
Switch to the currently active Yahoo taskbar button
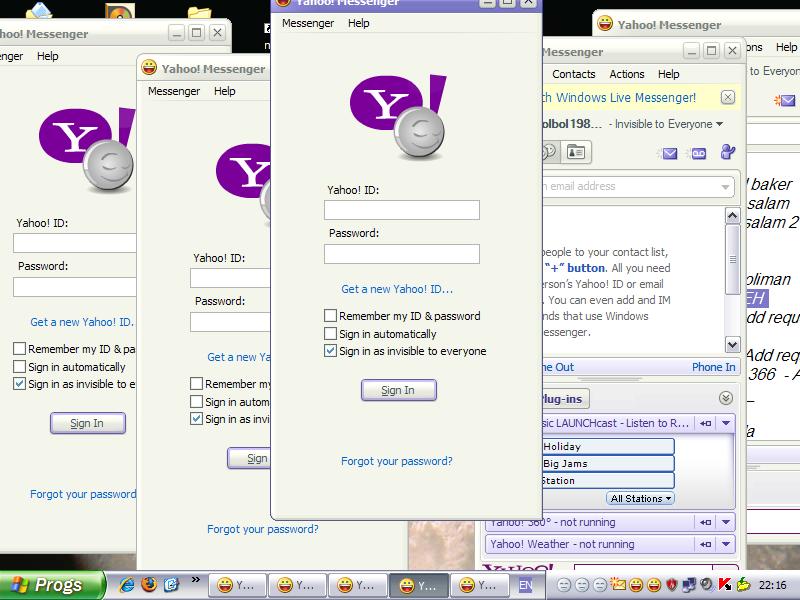418,585
